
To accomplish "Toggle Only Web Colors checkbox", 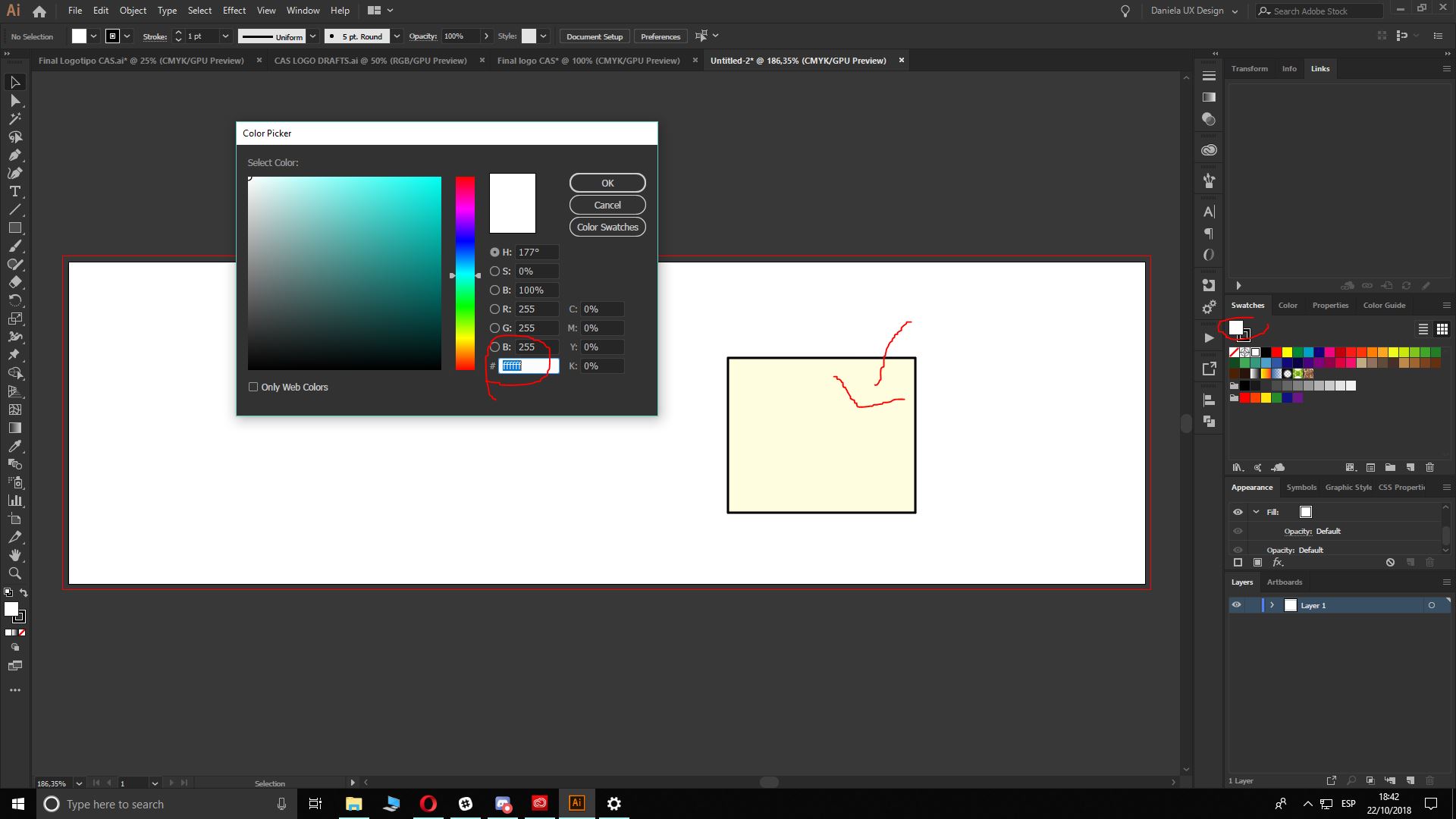I will (253, 387).
